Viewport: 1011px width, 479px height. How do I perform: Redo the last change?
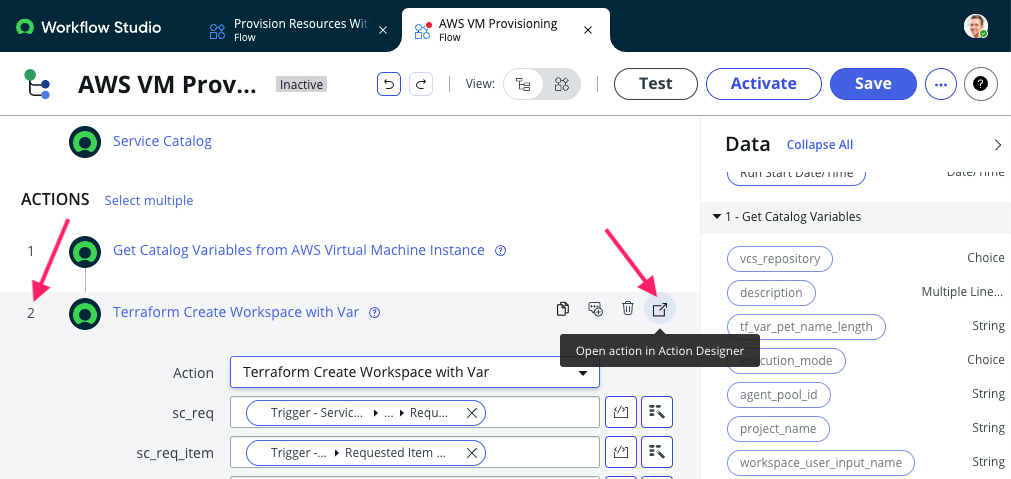click(x=421, y=84)
